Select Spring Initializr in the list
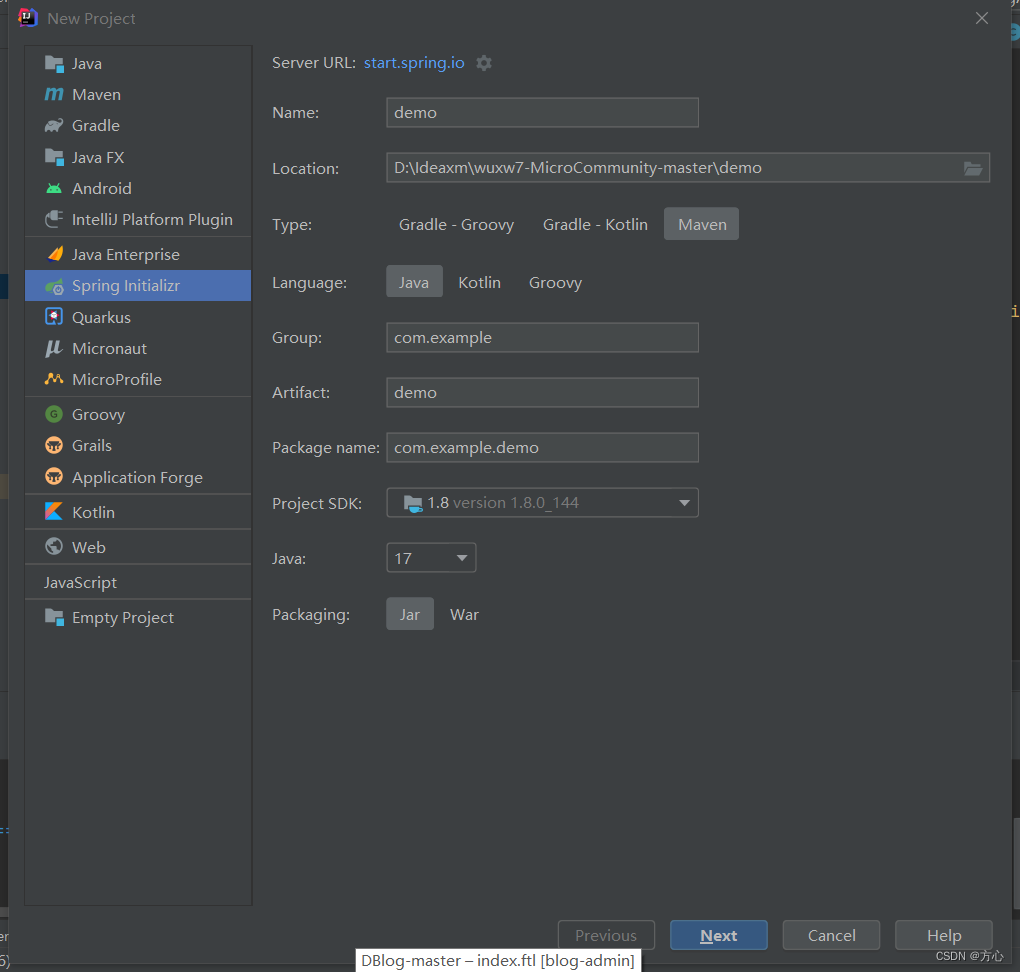 pos(138,286)
